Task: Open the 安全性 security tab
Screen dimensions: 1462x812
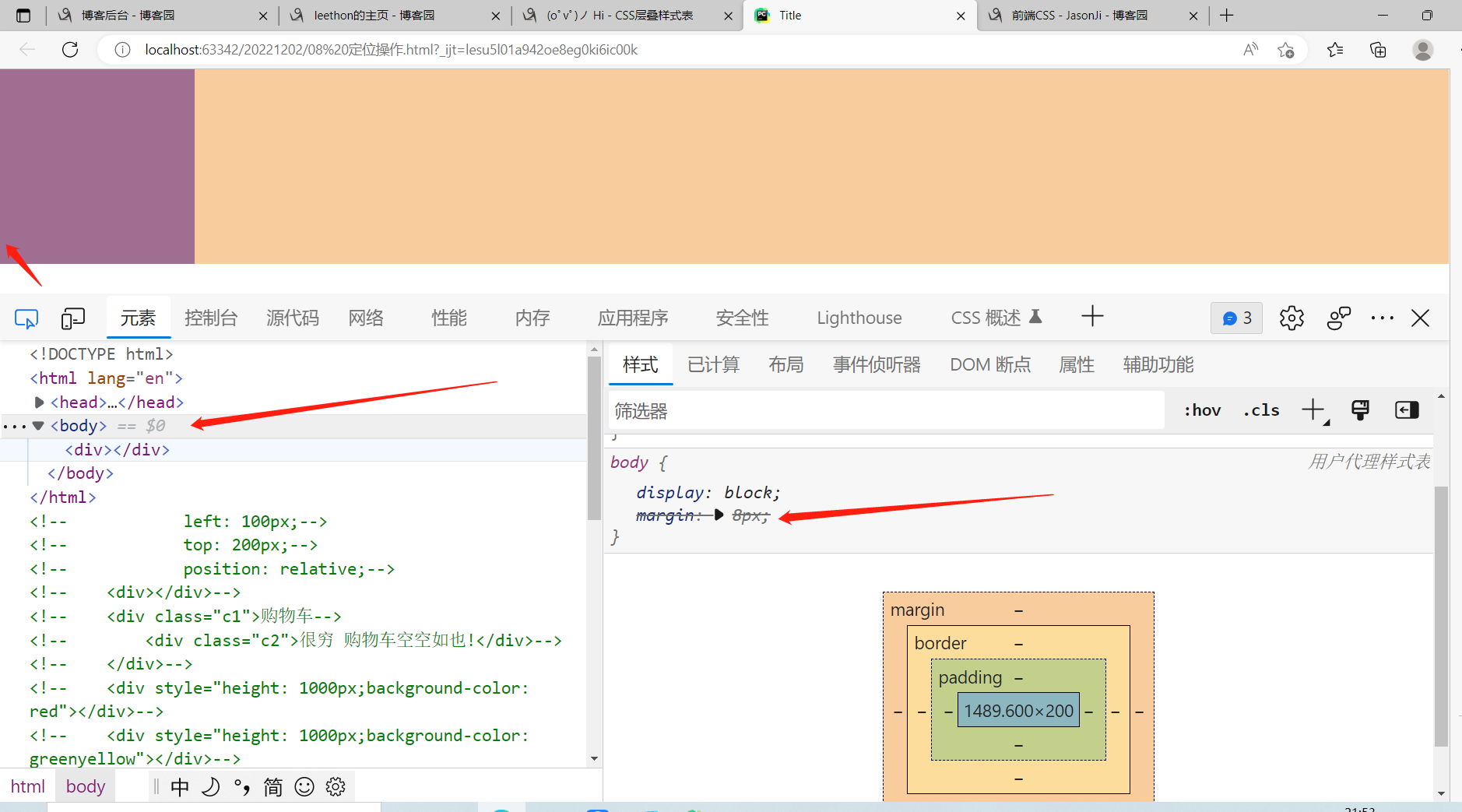Action: click(742, 318)
